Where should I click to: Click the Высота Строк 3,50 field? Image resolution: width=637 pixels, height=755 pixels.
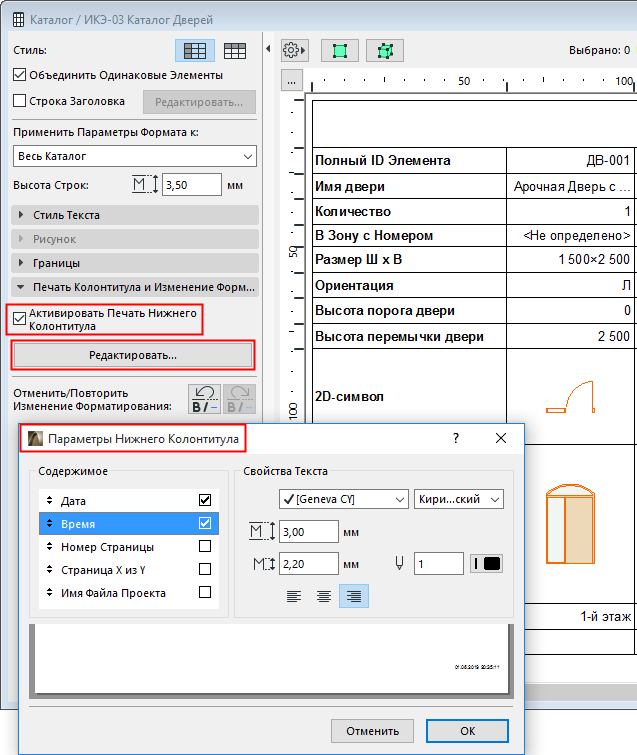point(192,185)
